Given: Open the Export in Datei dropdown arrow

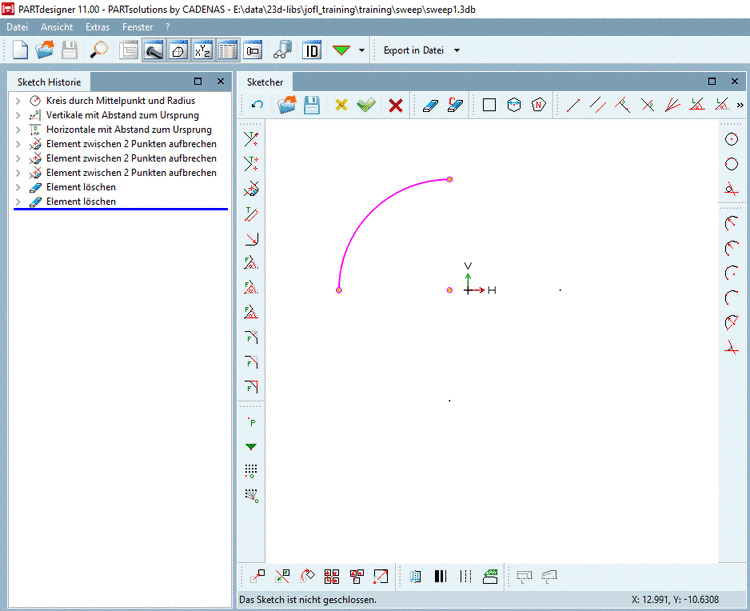Looking at the screenshot, I should [457, 50].
